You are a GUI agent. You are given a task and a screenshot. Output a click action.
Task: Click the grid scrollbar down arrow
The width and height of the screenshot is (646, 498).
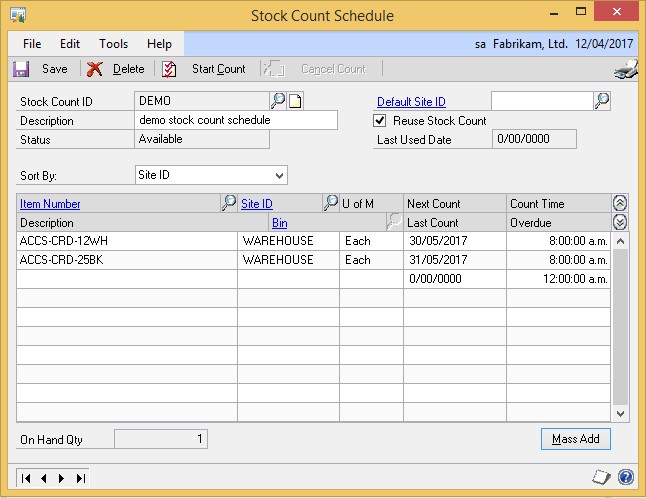(620, 413)
